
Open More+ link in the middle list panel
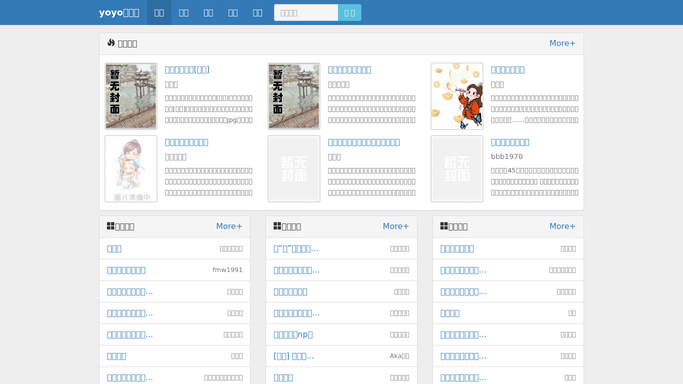[396, 226]
